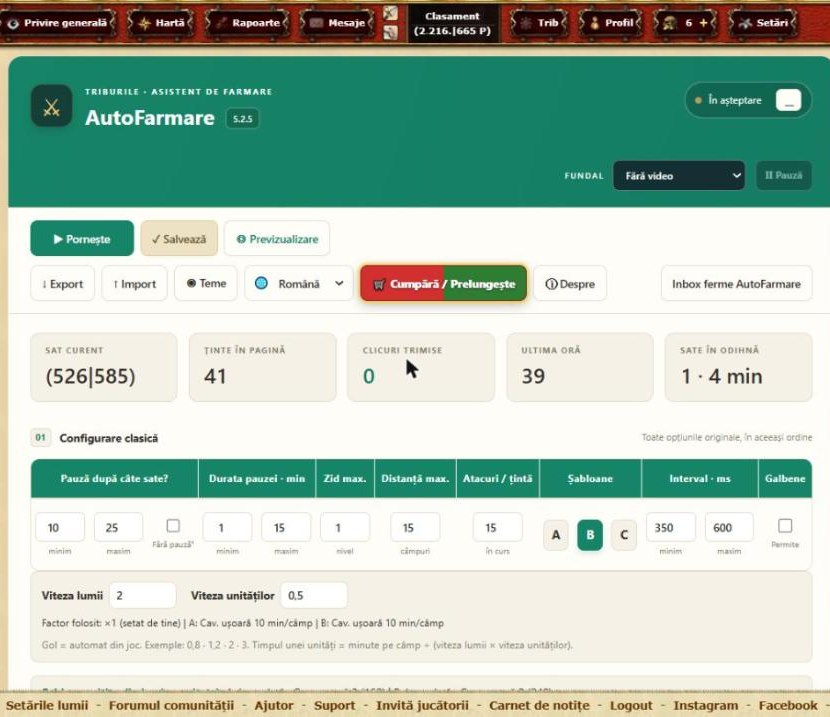The width and height of the screenshot is (830, 717).
Task: Open the Teme themes button
Action: click(x=206, y=283)
